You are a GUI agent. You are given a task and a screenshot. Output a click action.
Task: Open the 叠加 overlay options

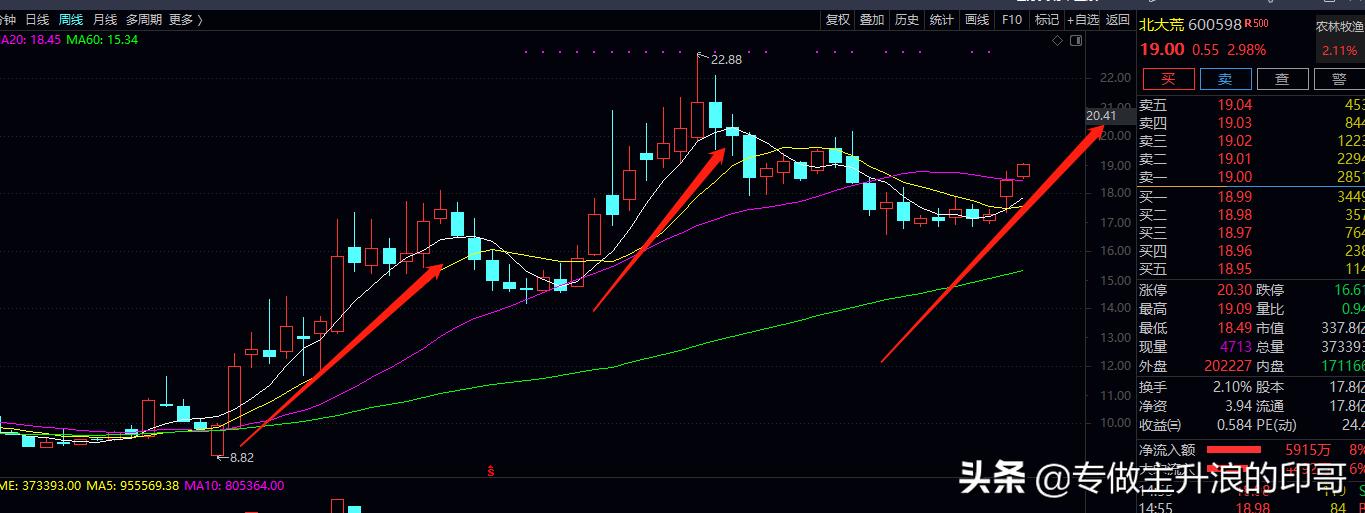pyautogui.click(x=872, y=20)
